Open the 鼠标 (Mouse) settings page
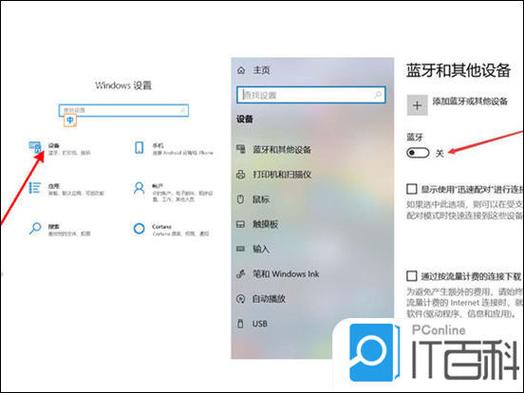Screen dimensions: 524x393 coord(253,199)
